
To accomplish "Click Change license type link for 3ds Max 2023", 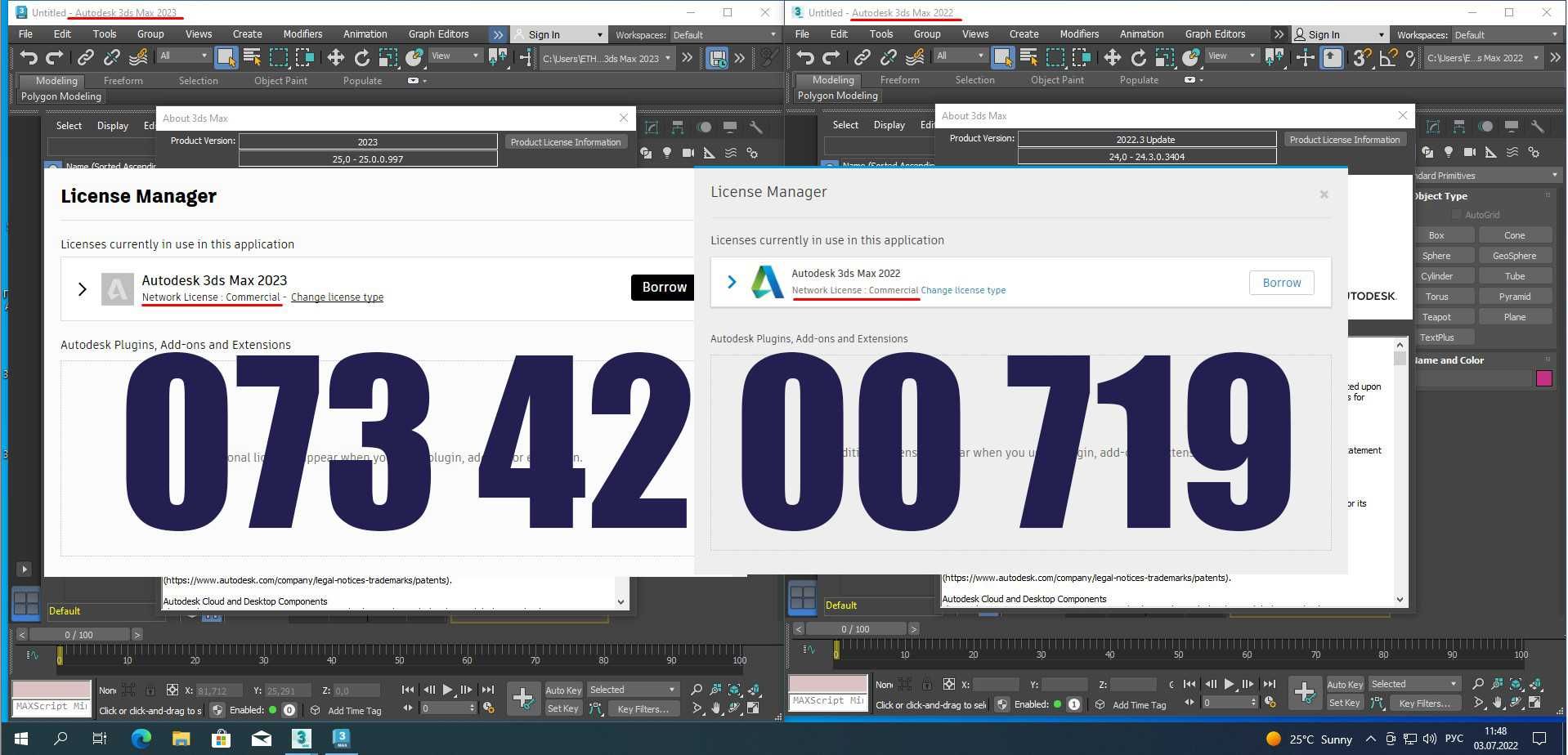I will tap(337, 297).
